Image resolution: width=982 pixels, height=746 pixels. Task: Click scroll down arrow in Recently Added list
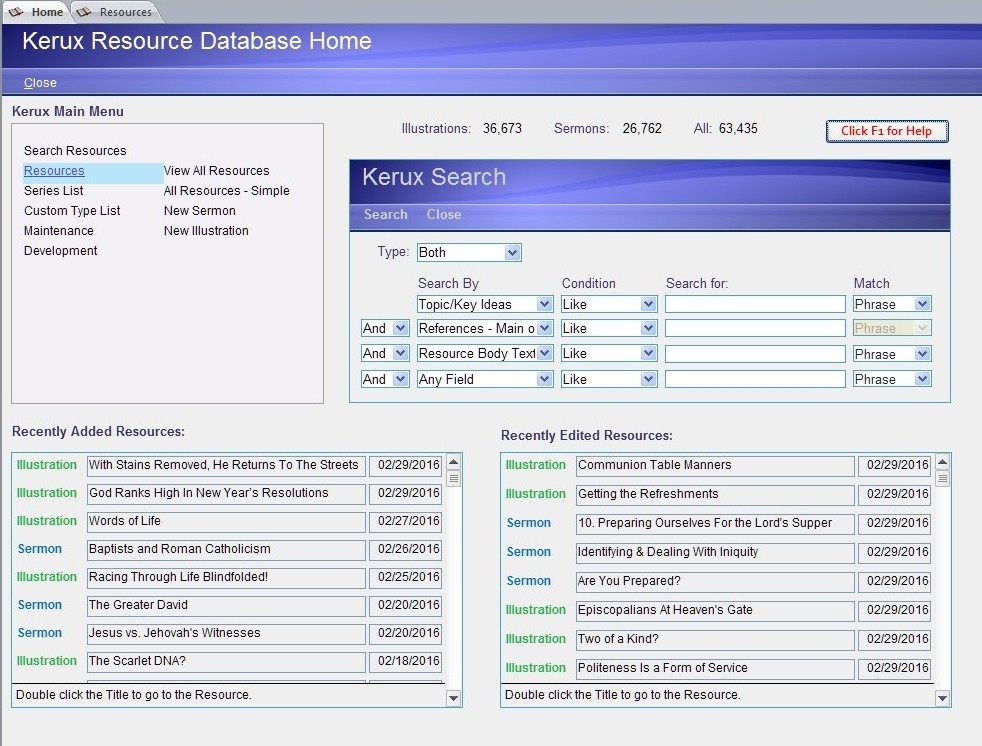coord(454,698)
